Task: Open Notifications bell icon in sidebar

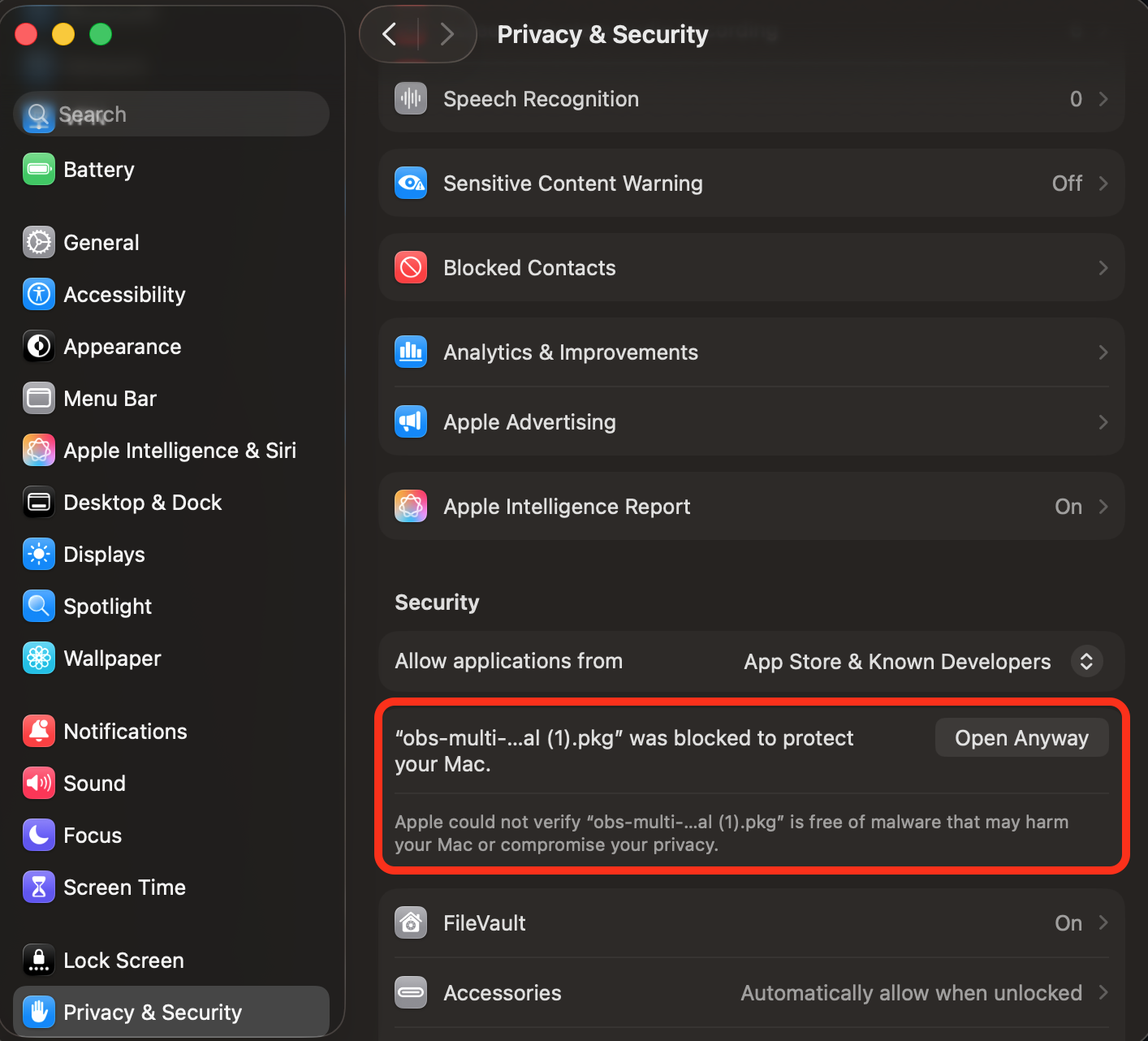Action: 39,732
